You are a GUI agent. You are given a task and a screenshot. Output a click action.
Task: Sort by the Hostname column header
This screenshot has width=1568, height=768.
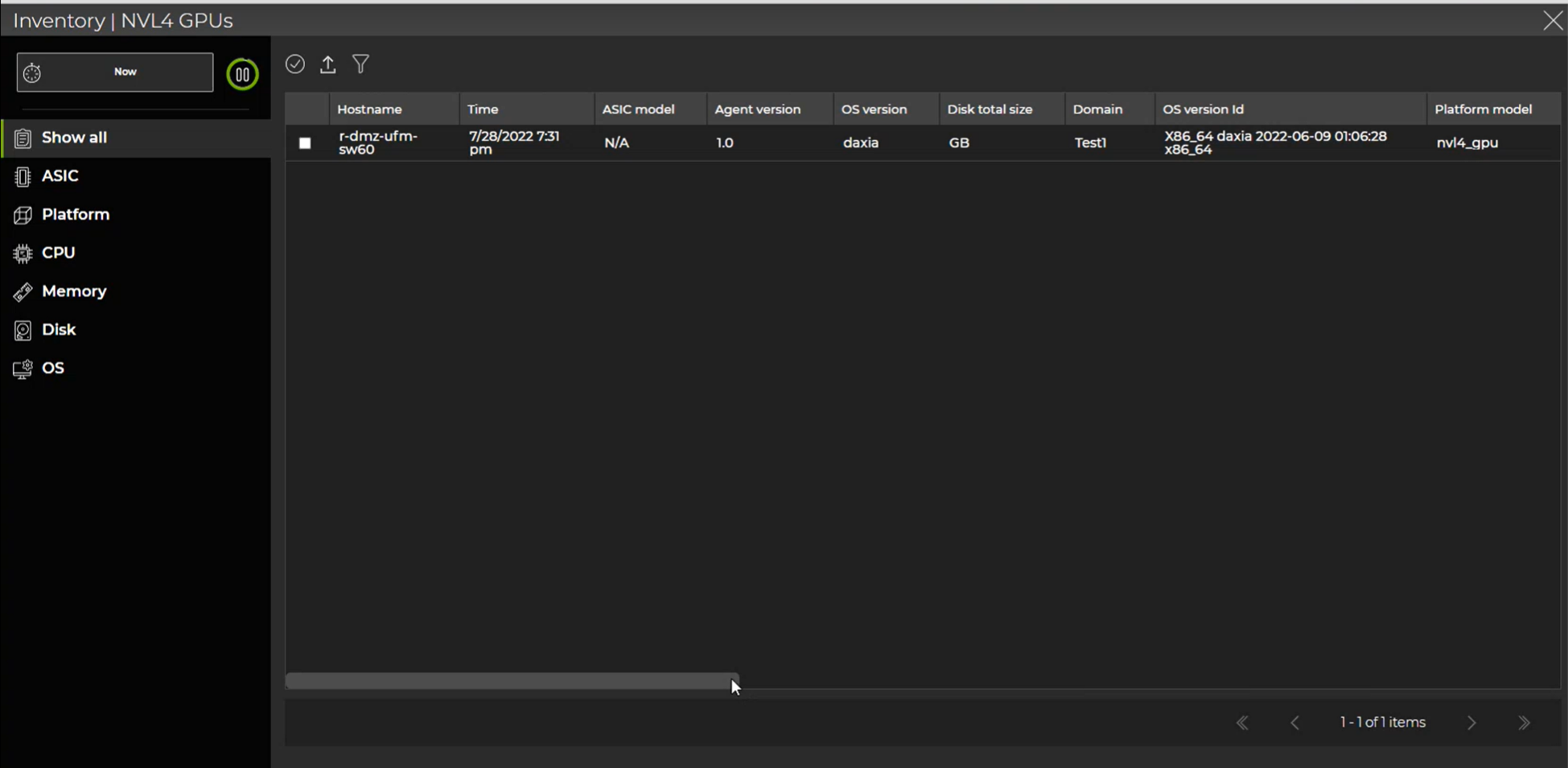click(369, 109)
